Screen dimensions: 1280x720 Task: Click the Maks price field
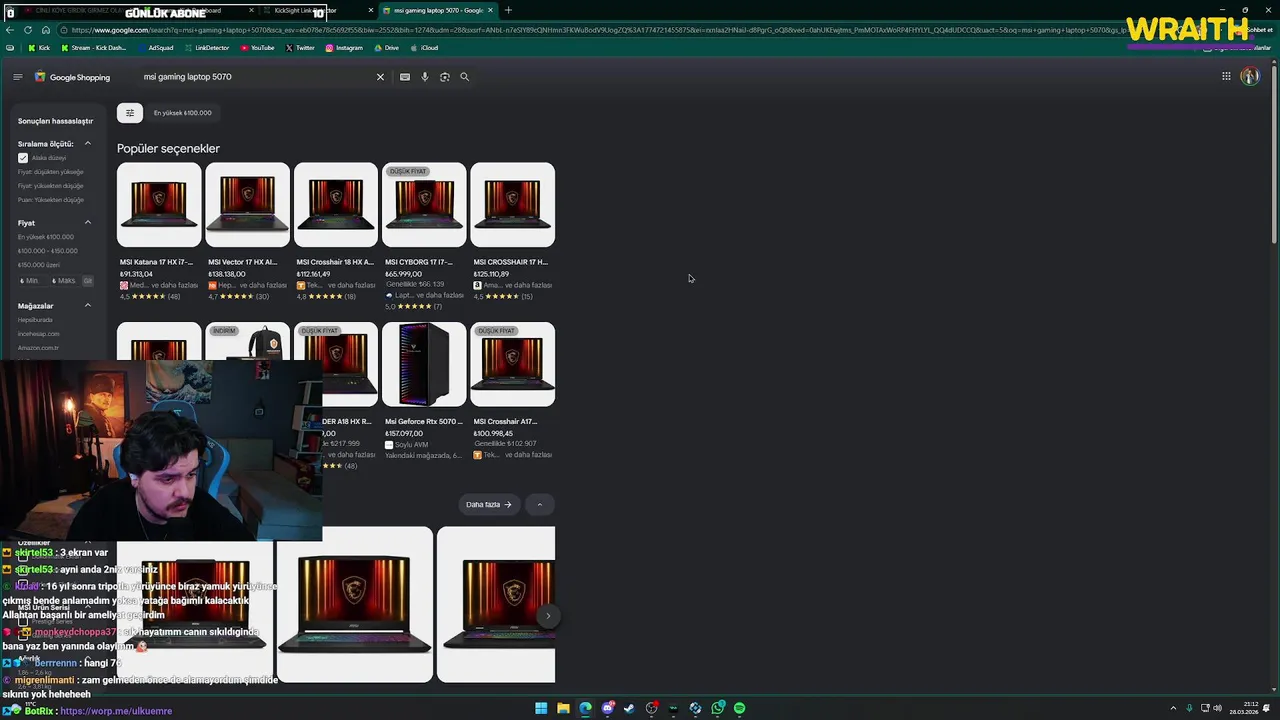click(64, 281)
